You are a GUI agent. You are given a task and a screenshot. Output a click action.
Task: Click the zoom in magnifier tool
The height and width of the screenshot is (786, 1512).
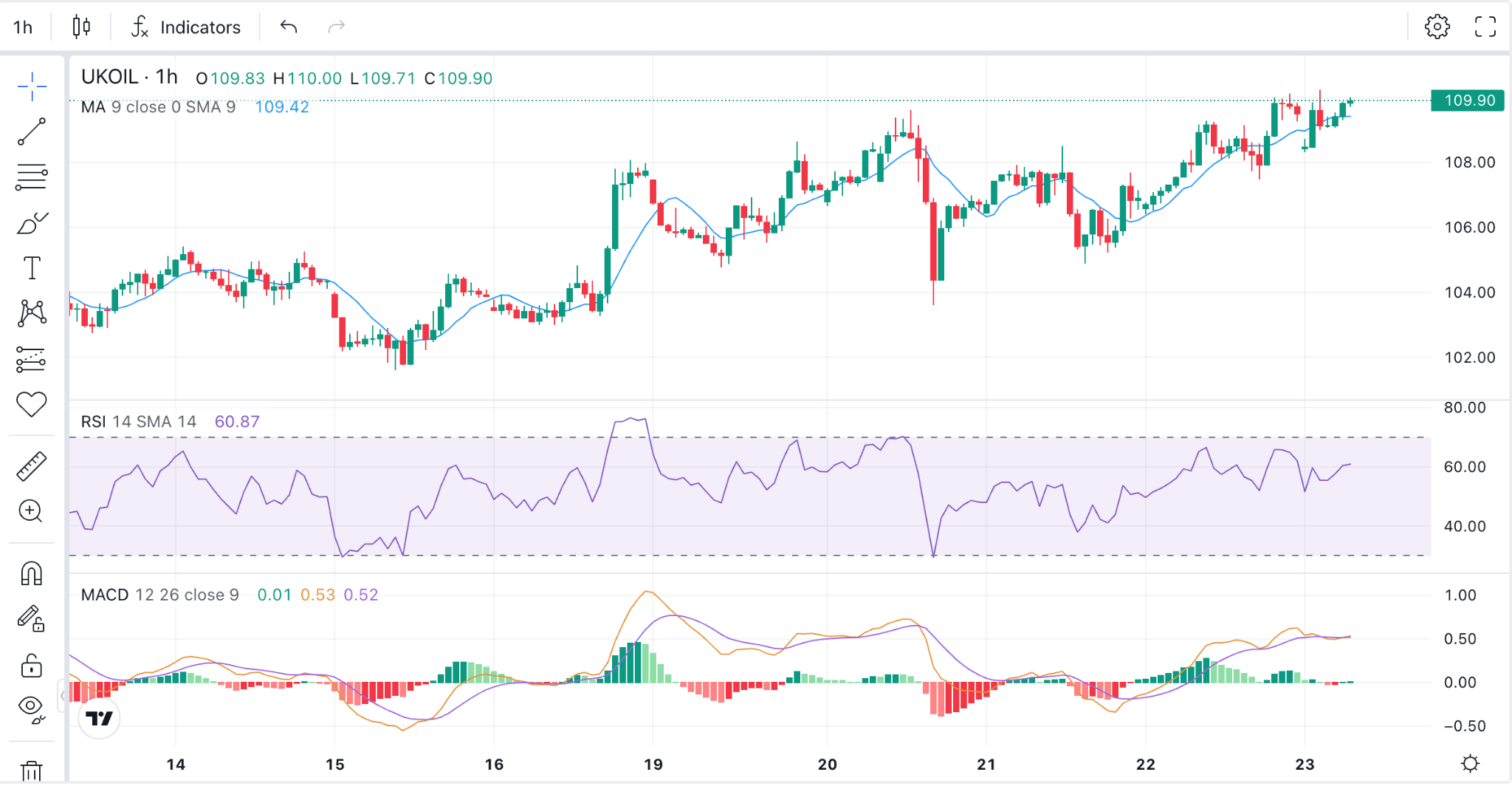[30, 510]
